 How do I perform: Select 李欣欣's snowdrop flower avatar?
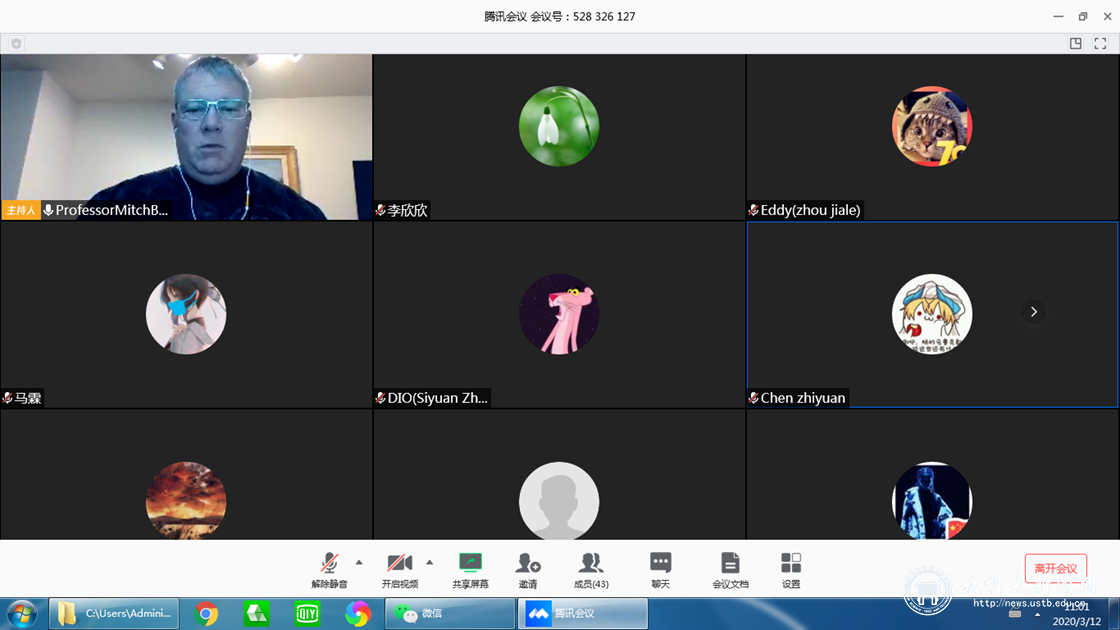(x=559, y=126)
